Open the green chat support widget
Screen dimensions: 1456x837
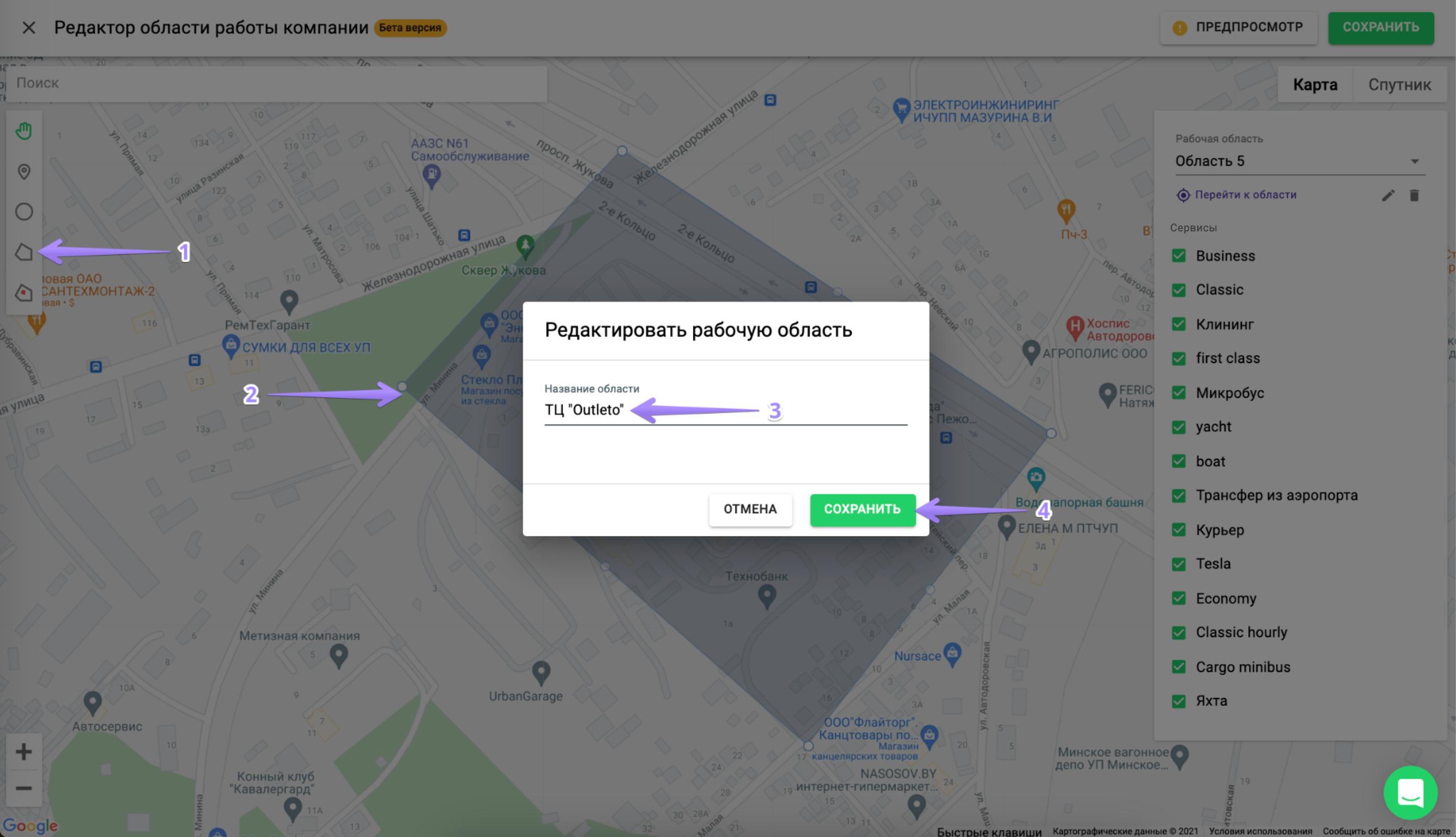point(1410,793)
